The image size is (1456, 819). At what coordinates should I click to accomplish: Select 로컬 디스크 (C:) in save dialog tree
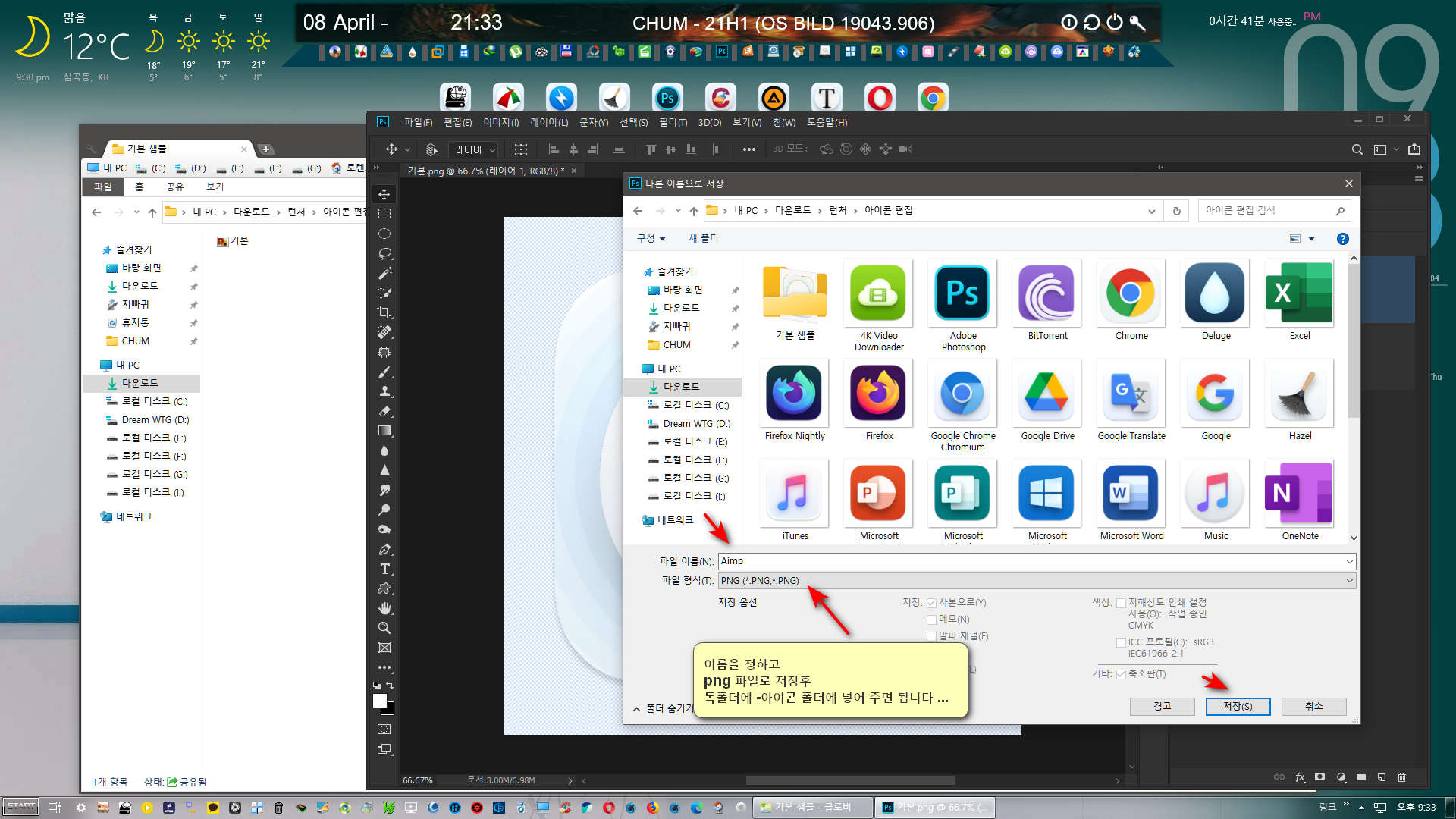click(689, 406)
